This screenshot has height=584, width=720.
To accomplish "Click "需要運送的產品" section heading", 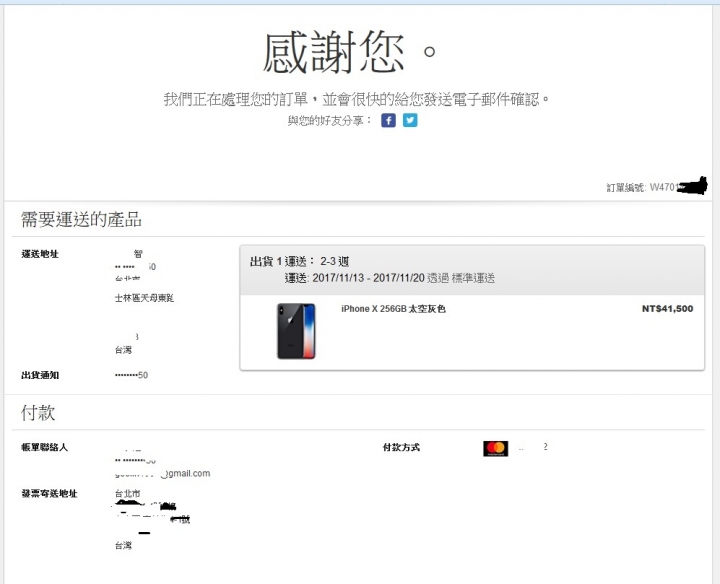I will (x=81, y=219).
